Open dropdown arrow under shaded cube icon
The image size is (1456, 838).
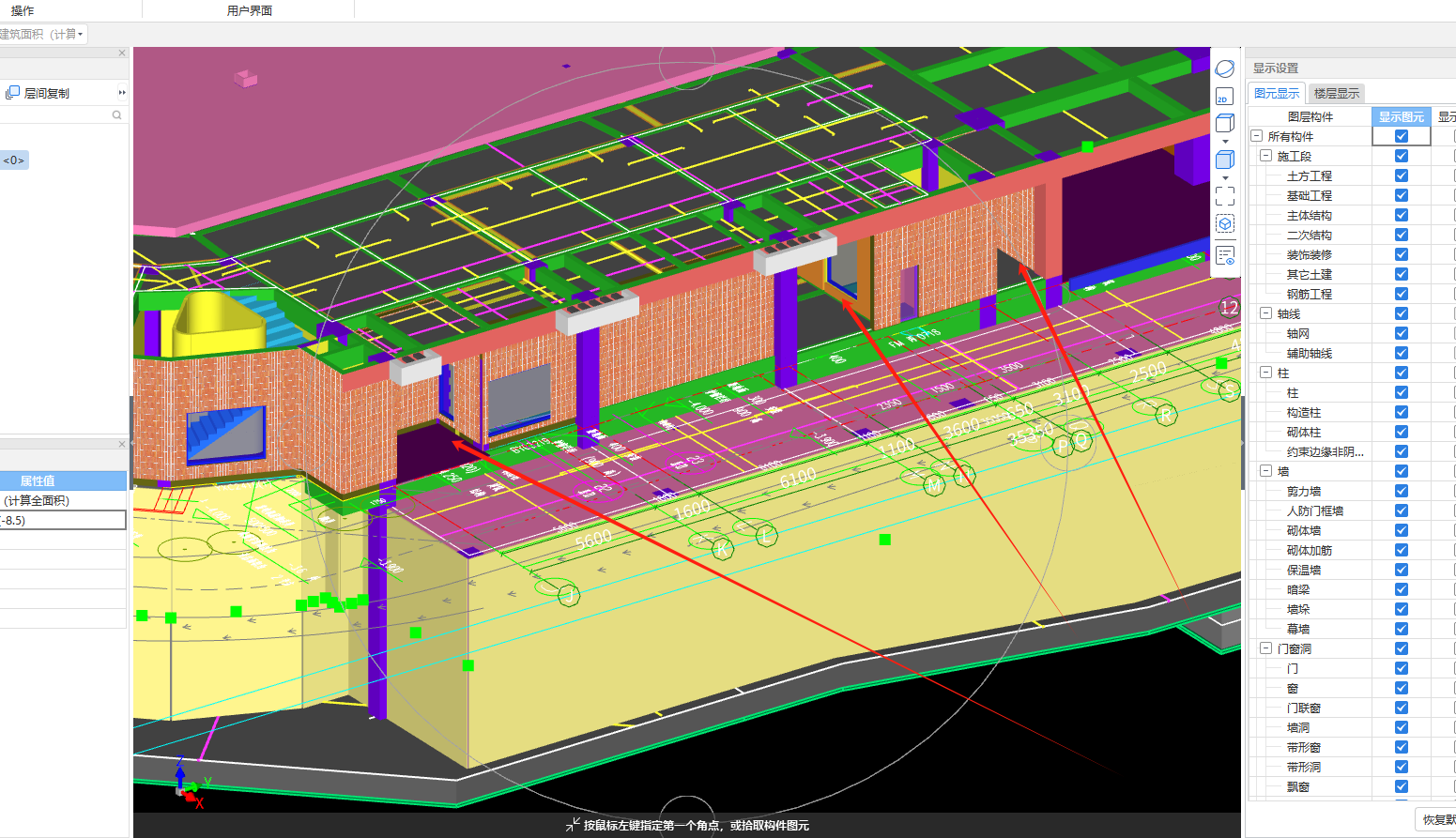point(1225,177)
